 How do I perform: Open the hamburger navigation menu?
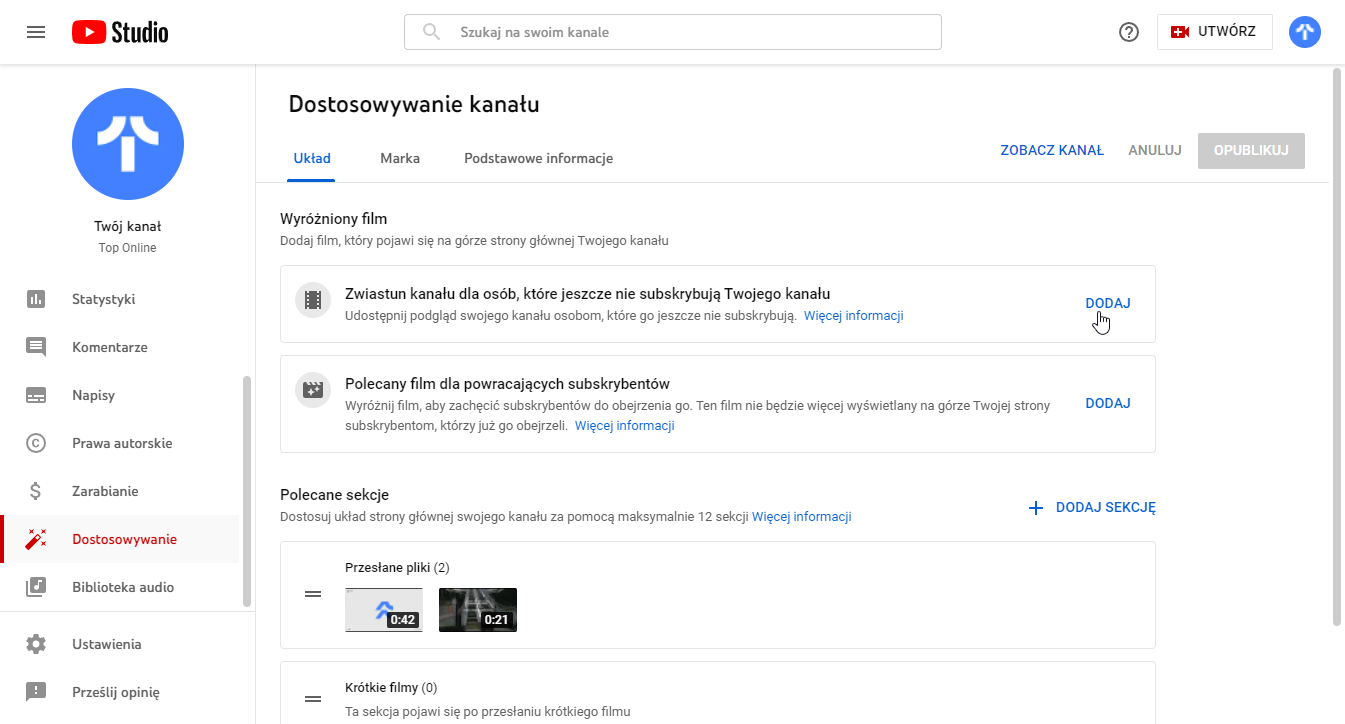(36, 32)
